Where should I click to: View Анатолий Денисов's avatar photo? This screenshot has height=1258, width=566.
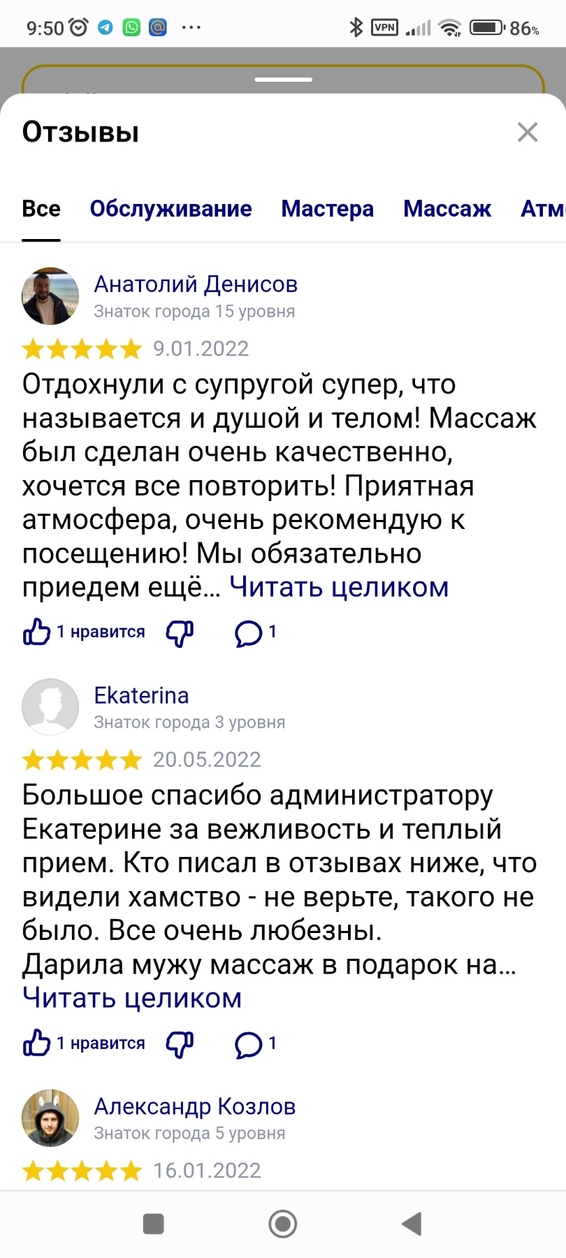(x=50, y=296)
